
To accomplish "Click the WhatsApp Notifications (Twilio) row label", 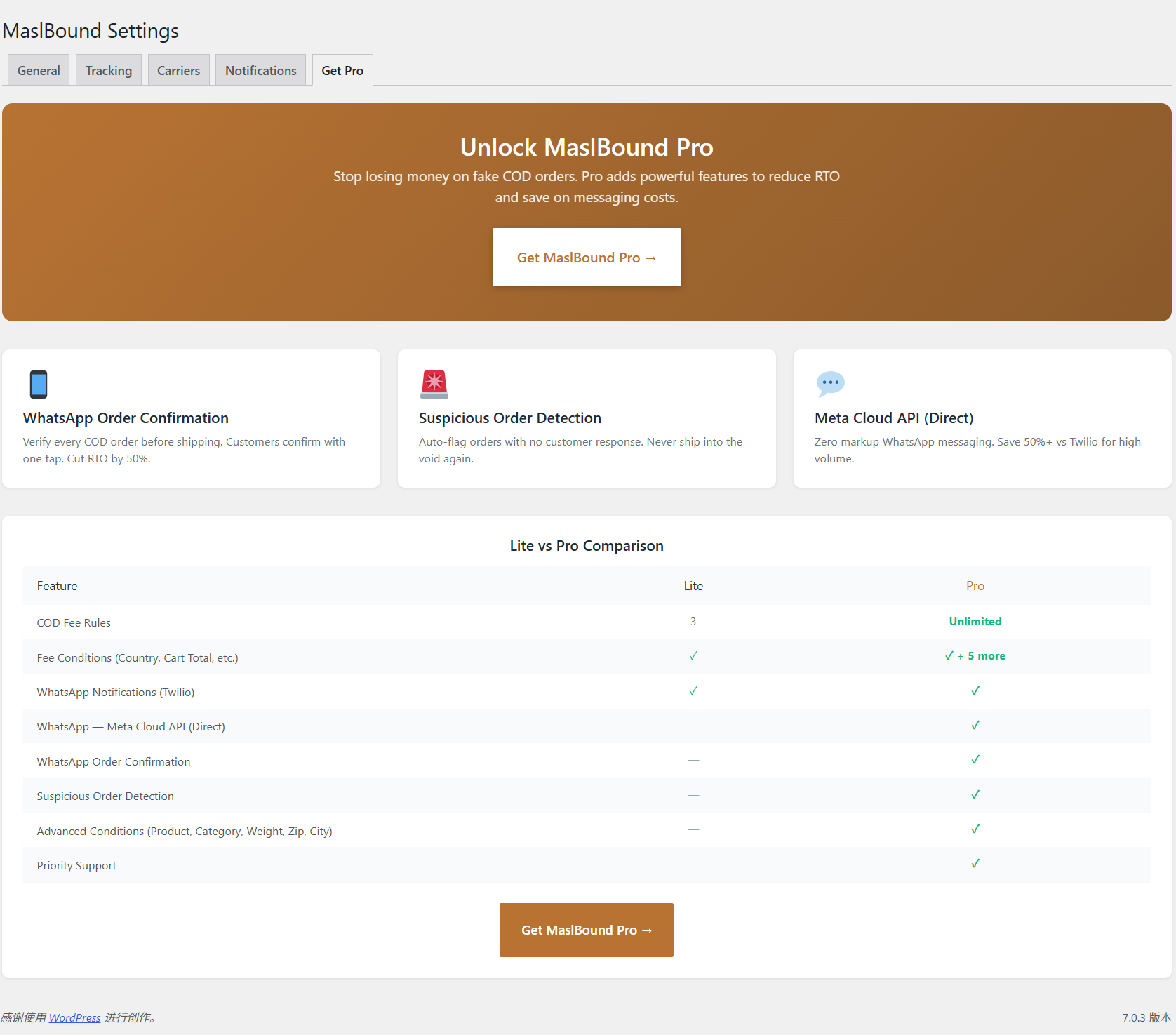I will pos(116,692).
